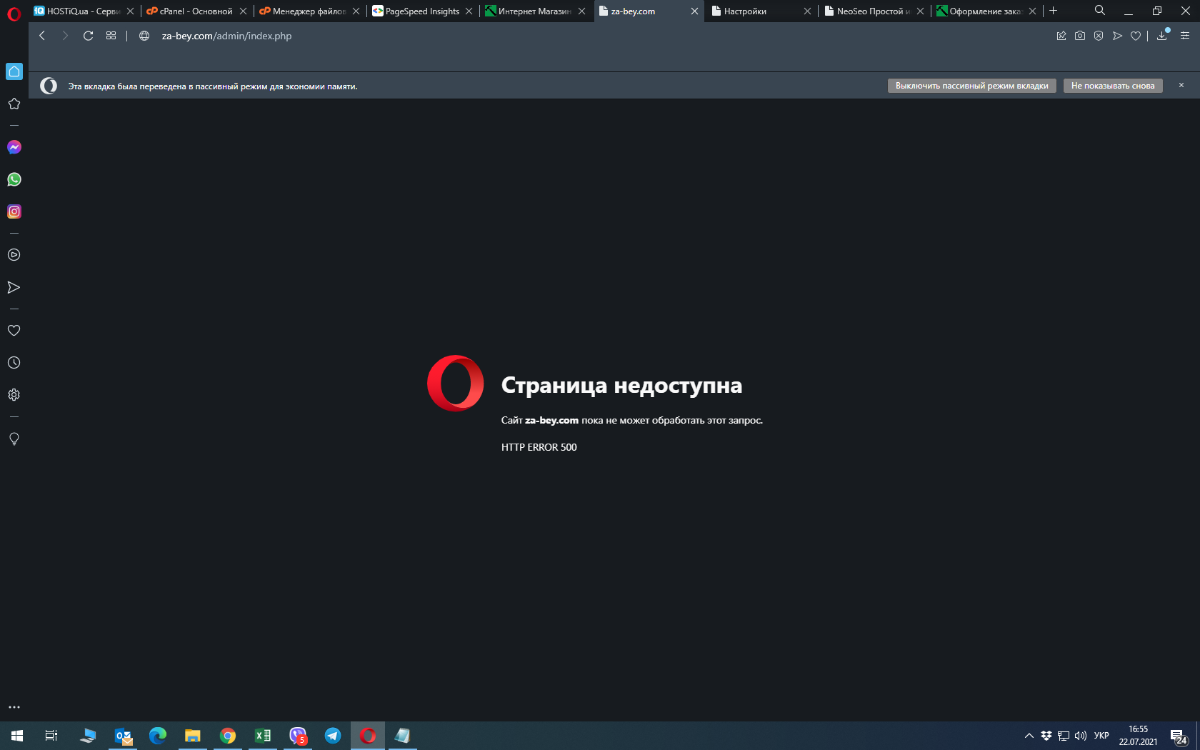Image resolution: width=1200 pixels, height=750 pixels.
Task: Open Excel from the taskbar
Action: 263,736
